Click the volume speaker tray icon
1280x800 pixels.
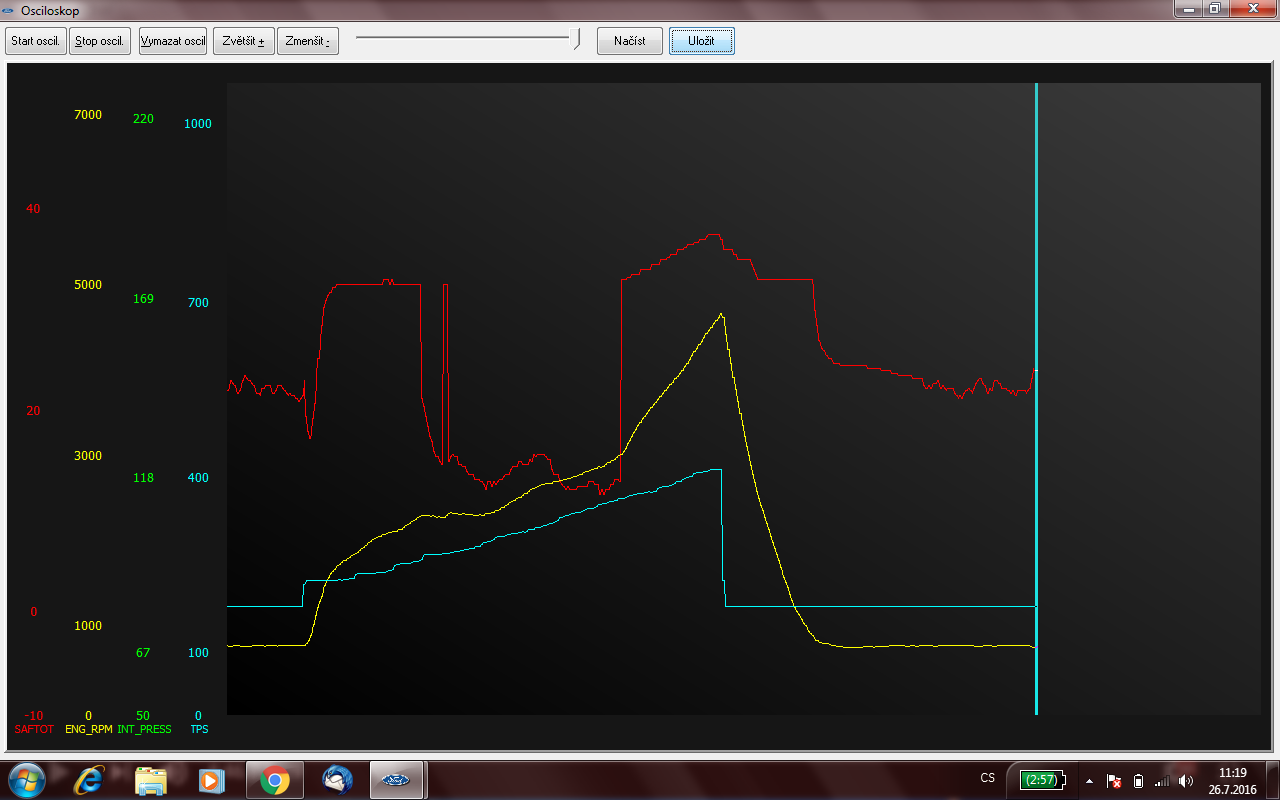coord(1186,780)
